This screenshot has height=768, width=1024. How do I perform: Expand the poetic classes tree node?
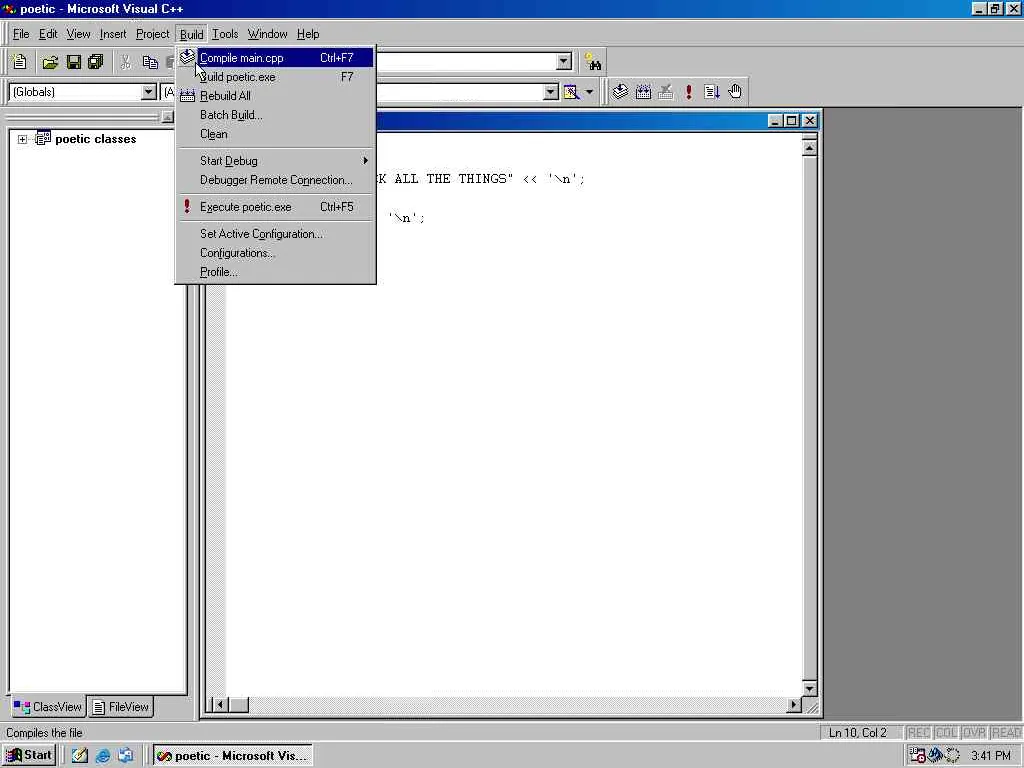[22, 139]
